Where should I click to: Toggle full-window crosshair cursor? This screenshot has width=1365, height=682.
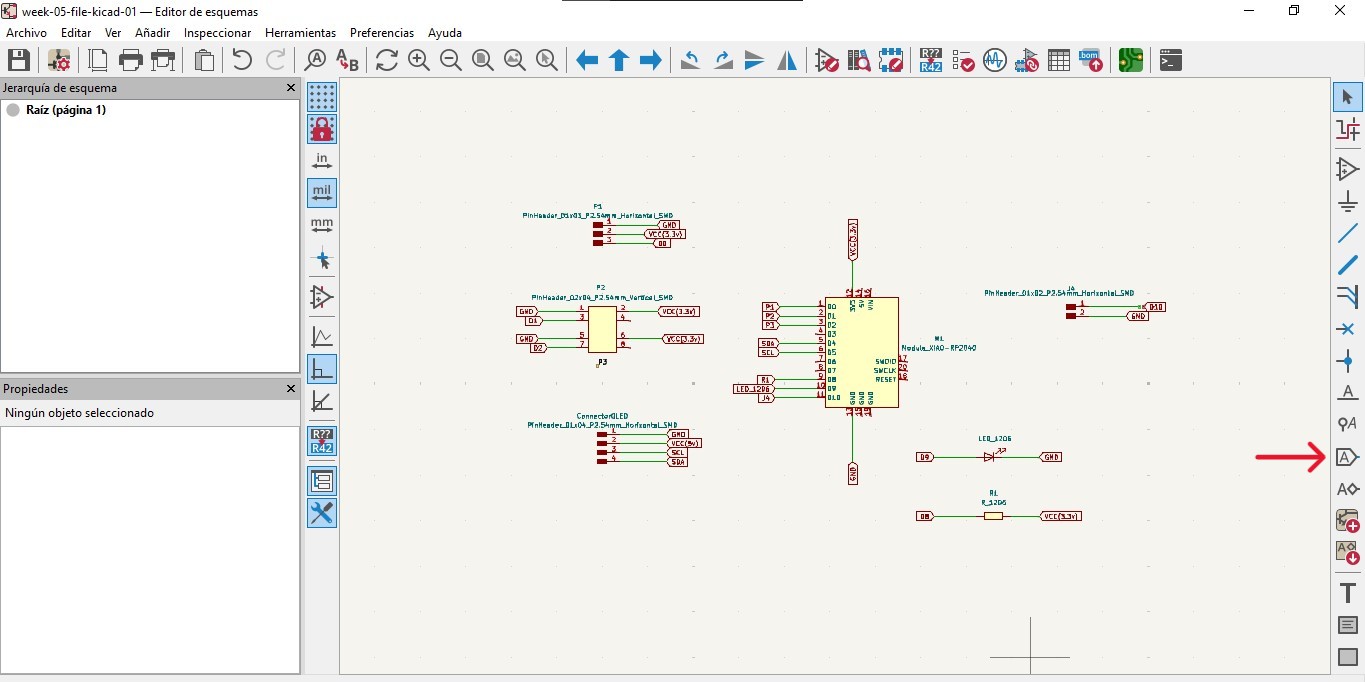[322, 259]
